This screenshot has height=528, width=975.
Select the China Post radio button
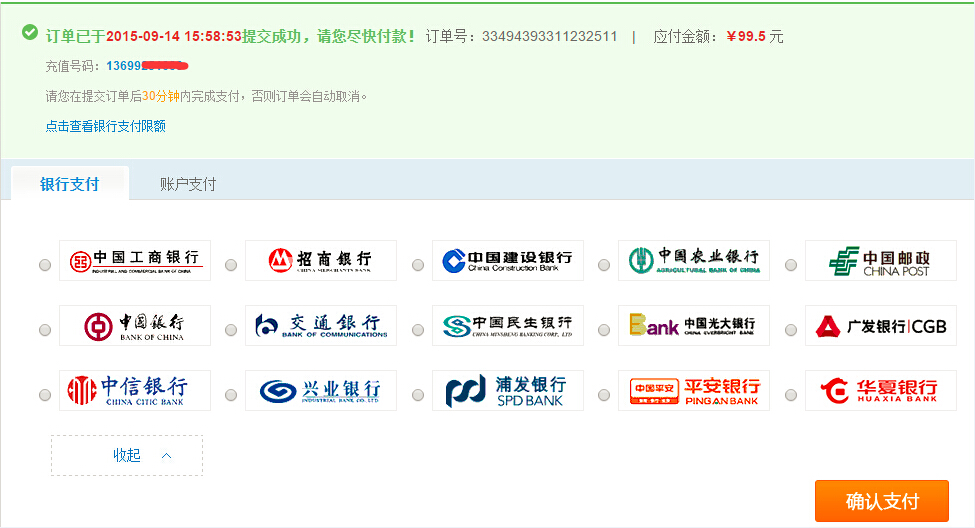(x=791, y=265)
